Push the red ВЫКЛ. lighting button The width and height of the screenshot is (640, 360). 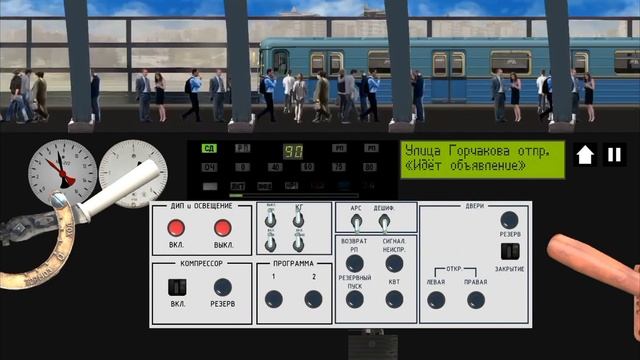coord(223,228)
